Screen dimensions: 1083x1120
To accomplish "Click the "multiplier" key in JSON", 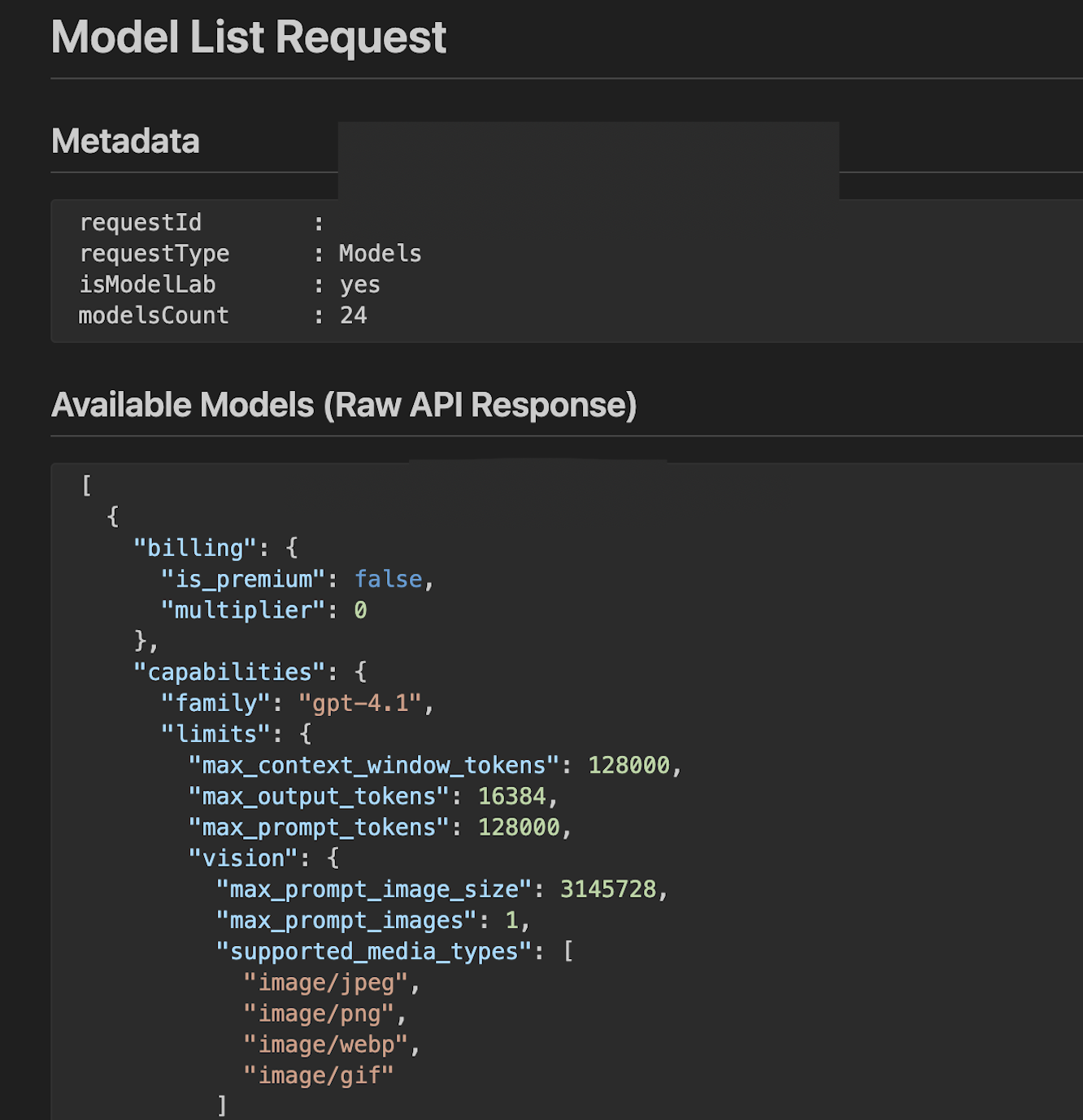I will coord(242,610).
